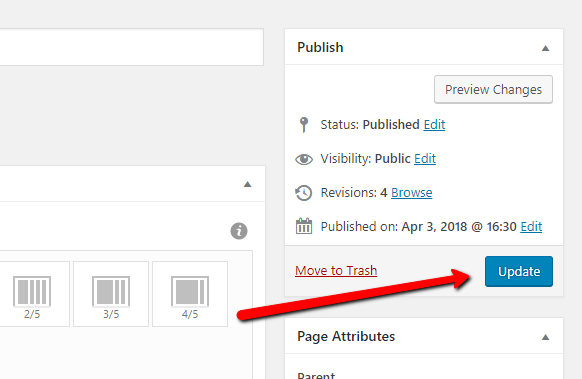Viewport: 582px width, 379px height.
Task: Choose the 4/5 column layout
Action: point(190,294)
